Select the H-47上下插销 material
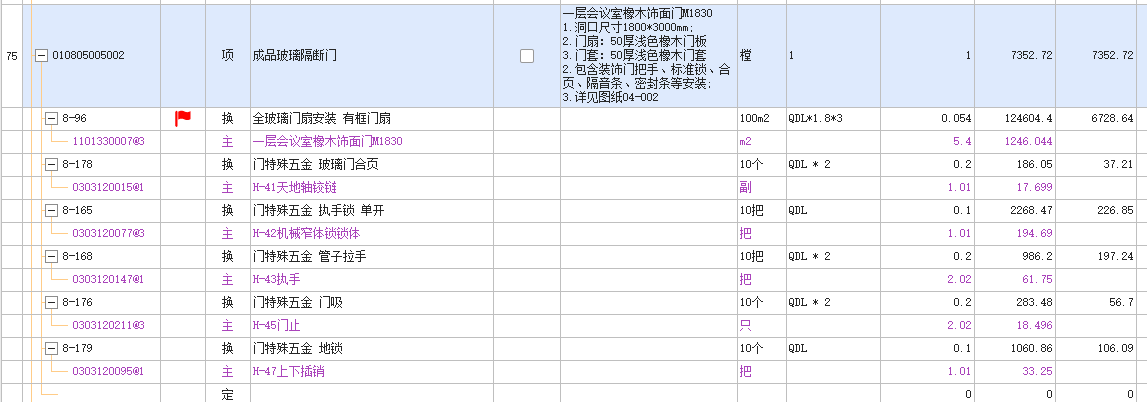Viewport: 1147px width, 402px height. click(x=288, y=372)
